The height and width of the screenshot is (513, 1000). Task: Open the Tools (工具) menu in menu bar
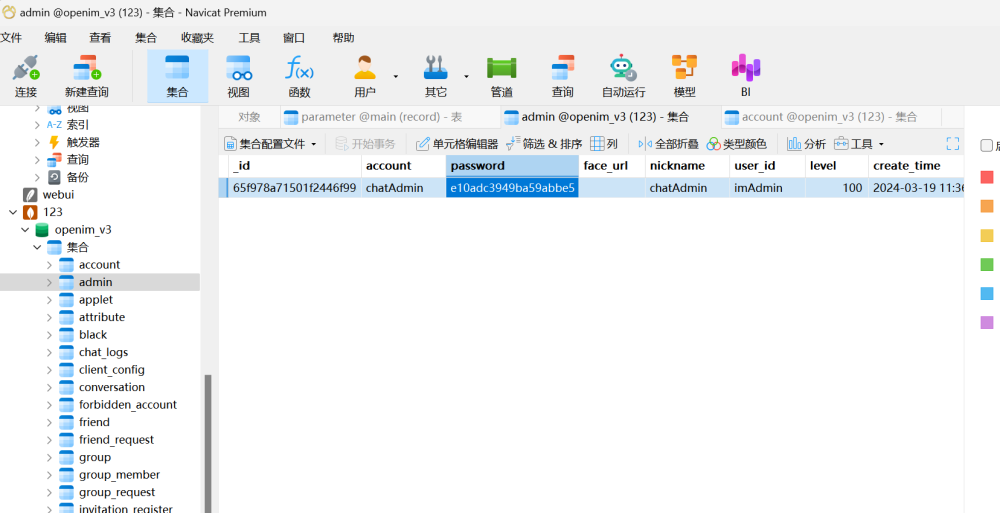click(249, 37)
